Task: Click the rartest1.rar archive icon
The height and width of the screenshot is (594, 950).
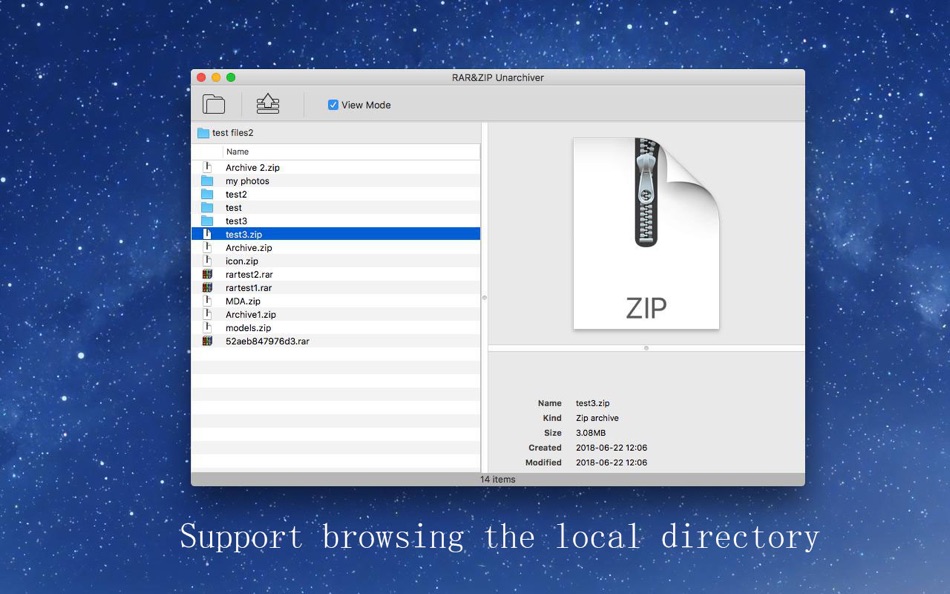Action: [207, 287]
